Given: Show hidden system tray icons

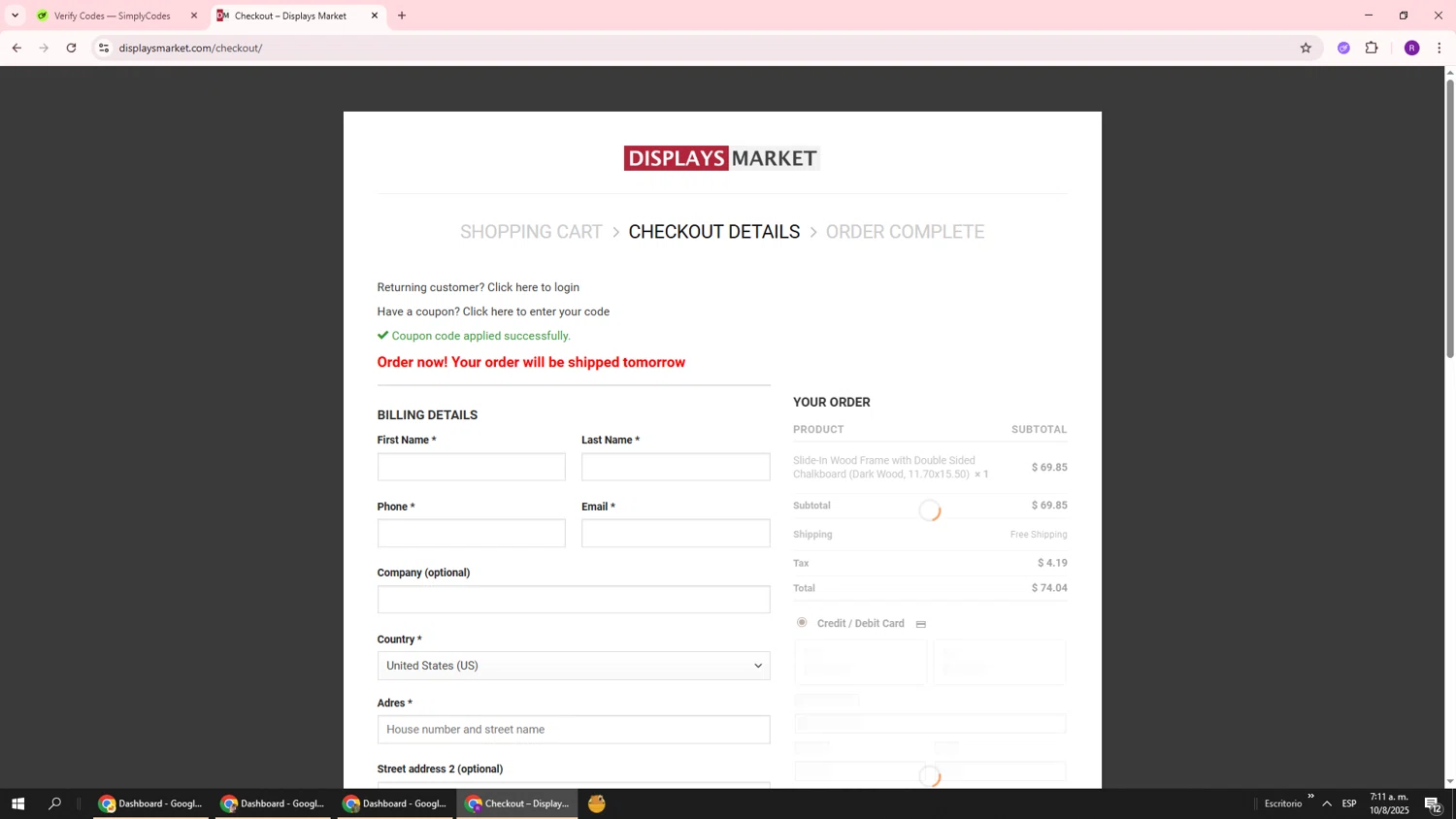Looking at the screenshot, I should [1327, 803].
